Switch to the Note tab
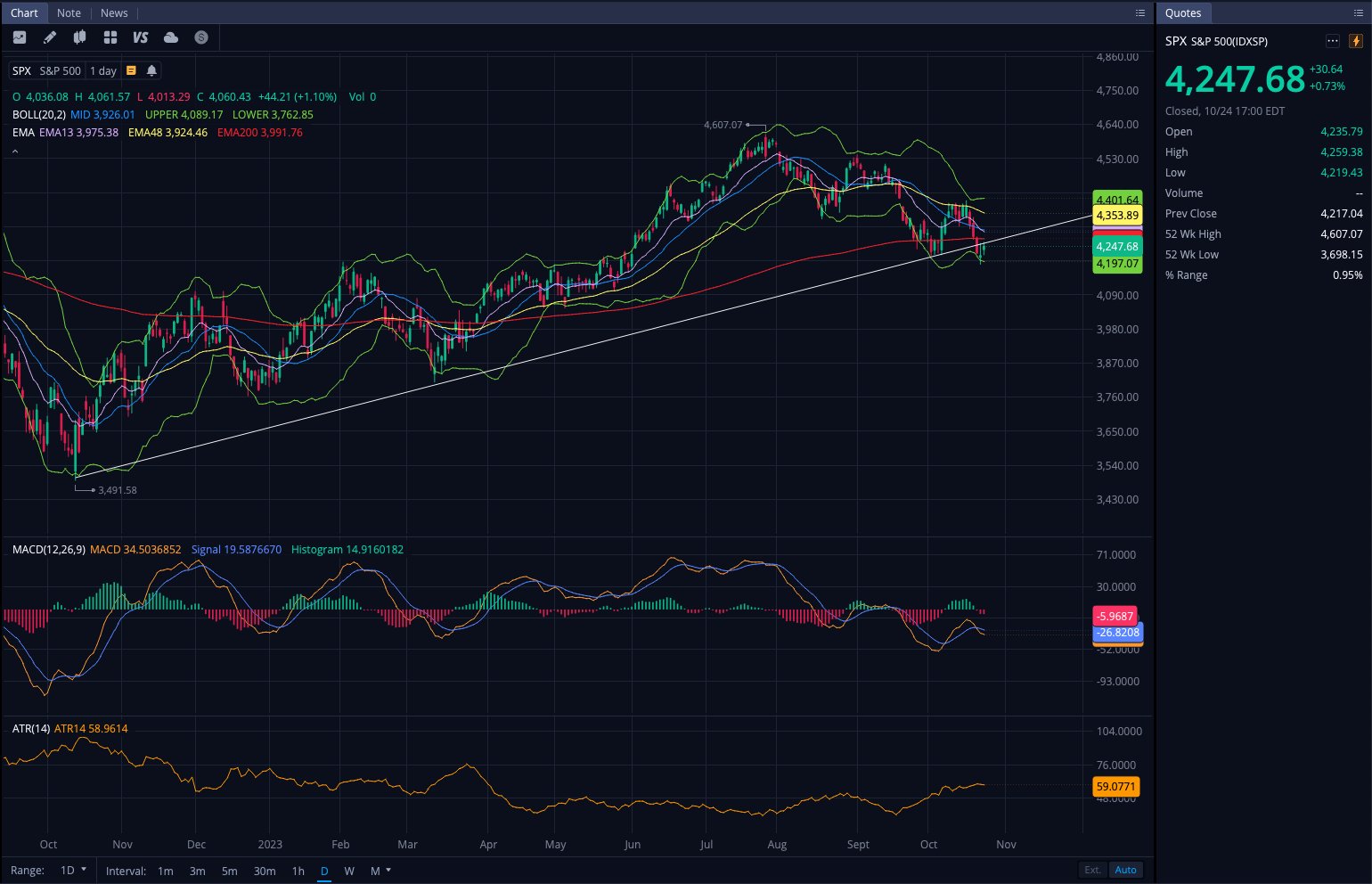The width and height of the screenshot is (1372, 884). [69, 12]
